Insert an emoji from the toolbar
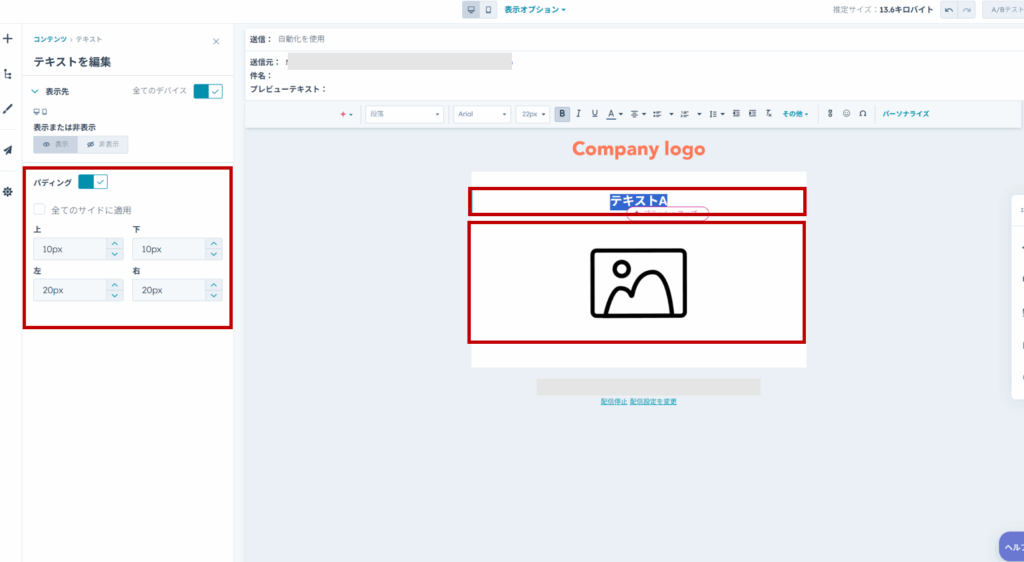 point(846,114)
